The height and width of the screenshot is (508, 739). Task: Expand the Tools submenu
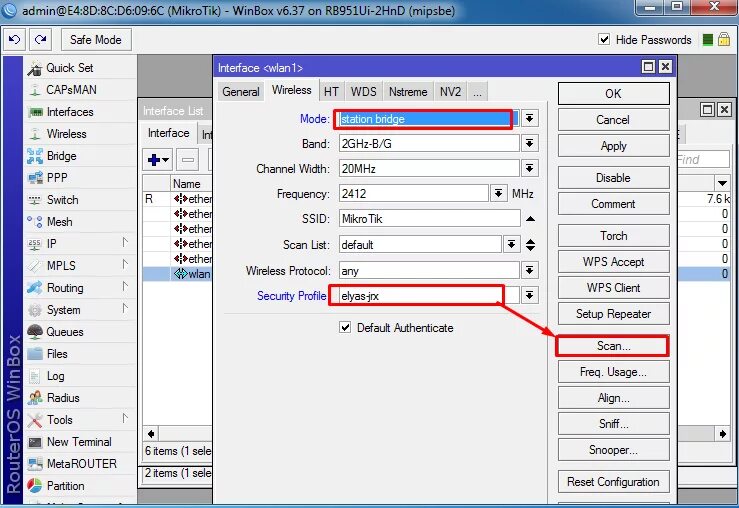click(125, 418)
